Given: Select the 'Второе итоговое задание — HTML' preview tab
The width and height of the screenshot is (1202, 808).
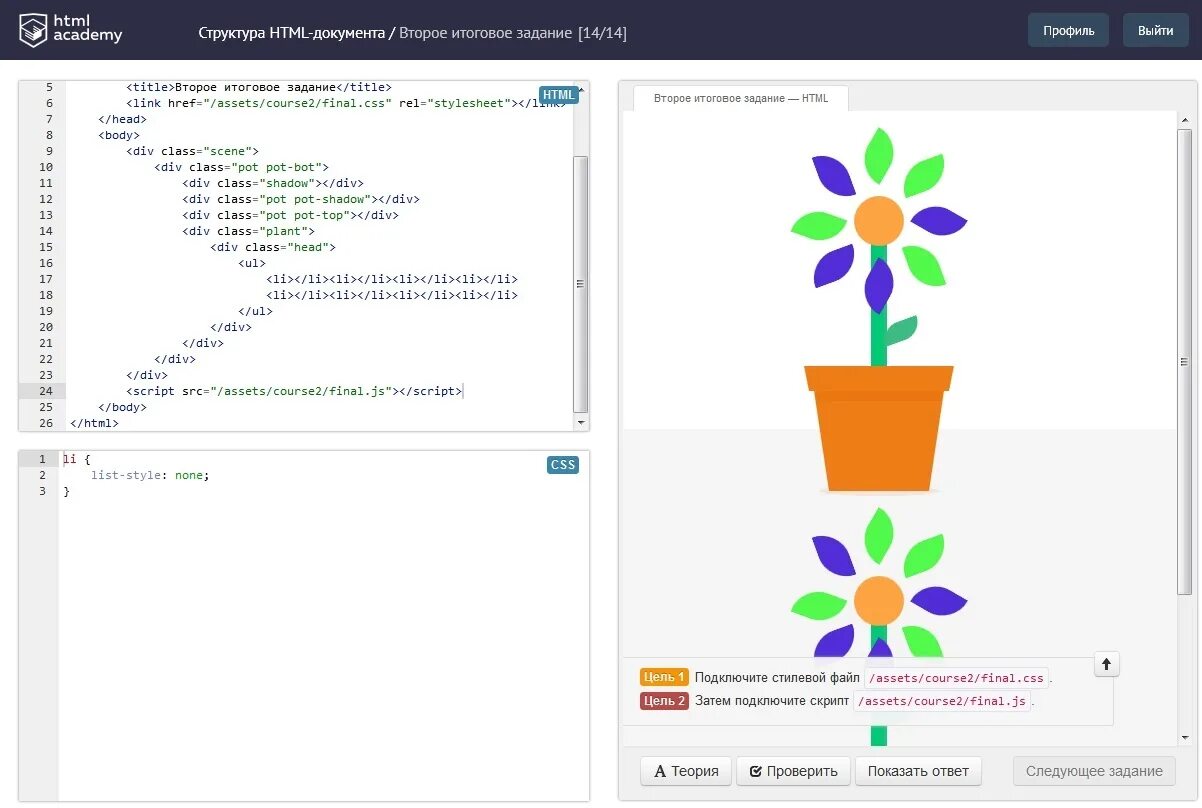Looking at the screenshot, I should tap(741, 98).
